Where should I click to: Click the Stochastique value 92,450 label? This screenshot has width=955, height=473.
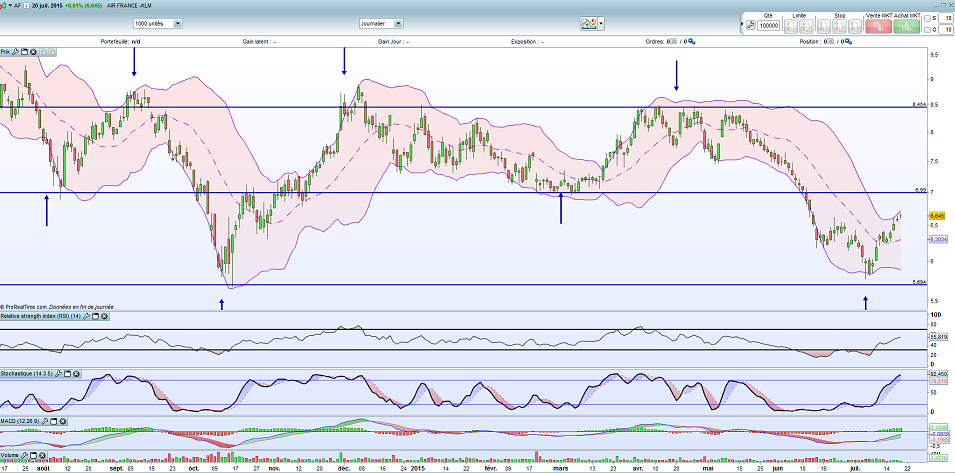[938, 374]
